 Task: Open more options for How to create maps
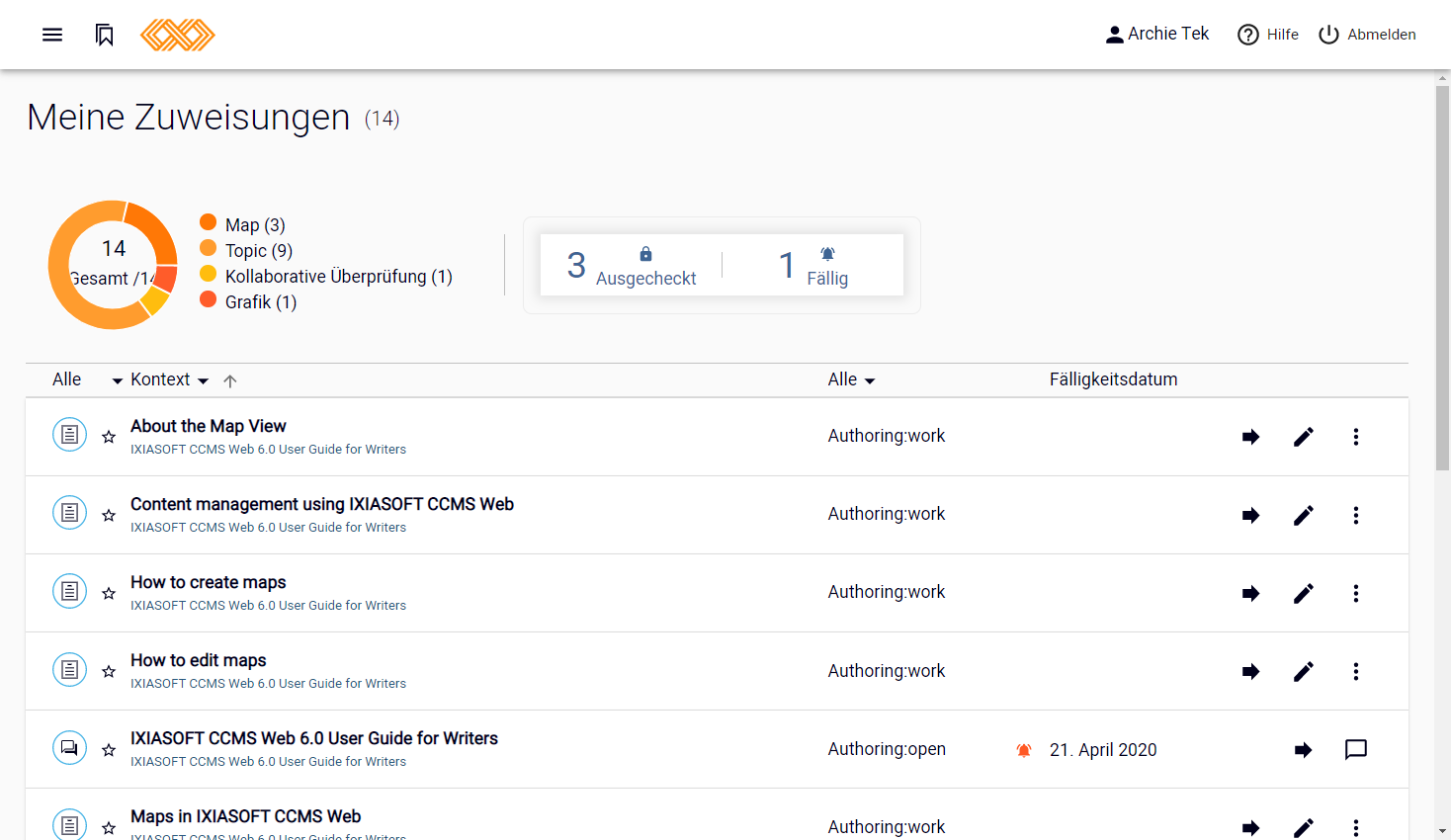[x=1356, y=593]
